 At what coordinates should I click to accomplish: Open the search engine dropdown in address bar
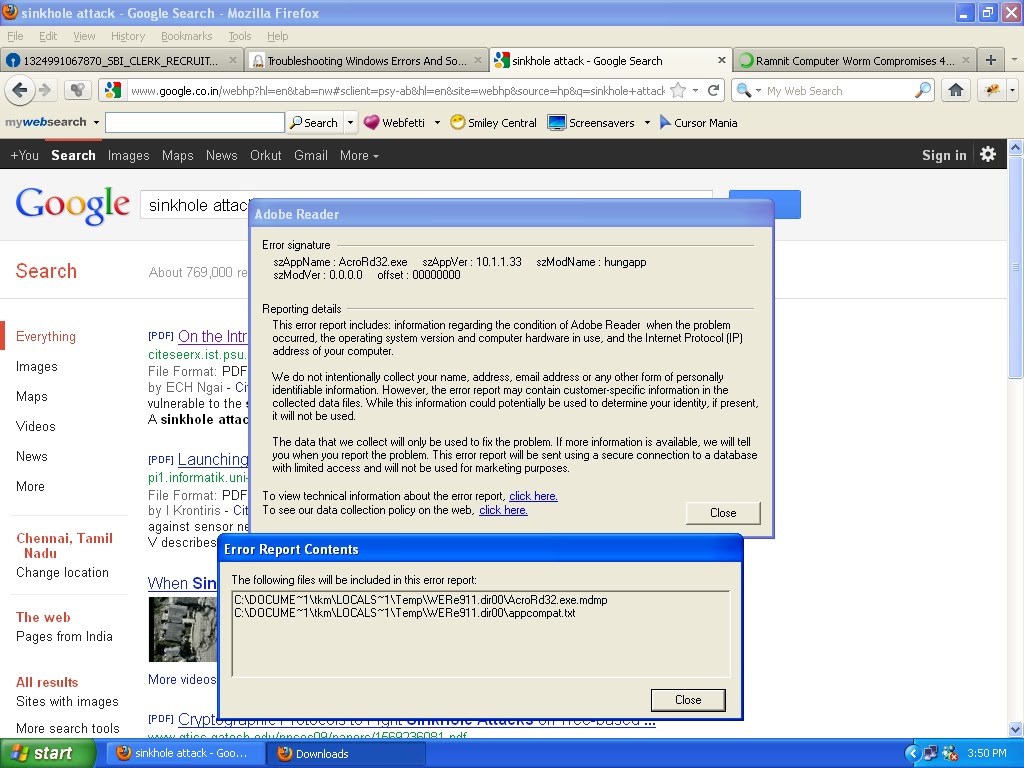click(x=750, y=89)
